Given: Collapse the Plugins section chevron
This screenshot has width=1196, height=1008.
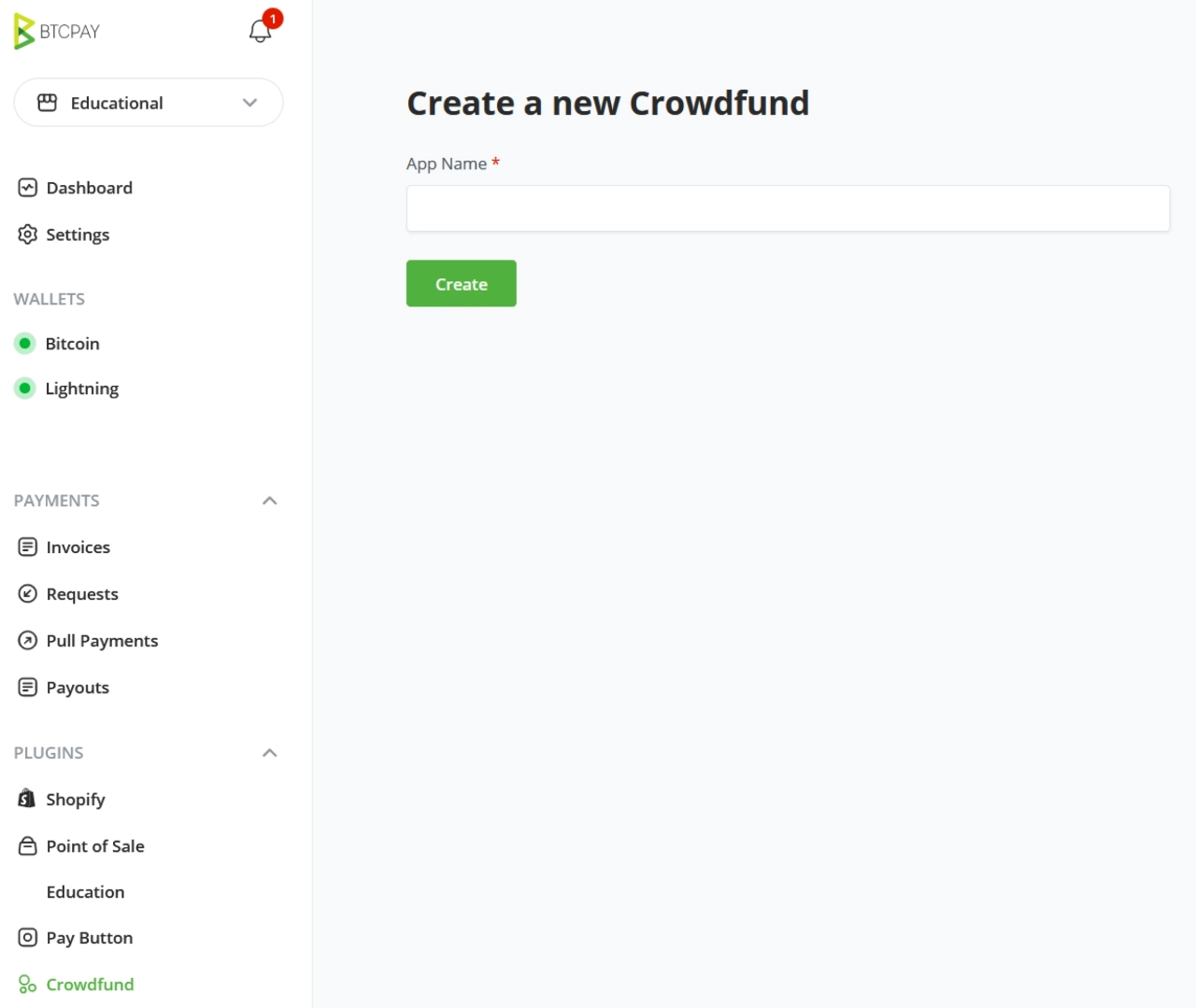Looking at the screenshot, I should [269, 753].
